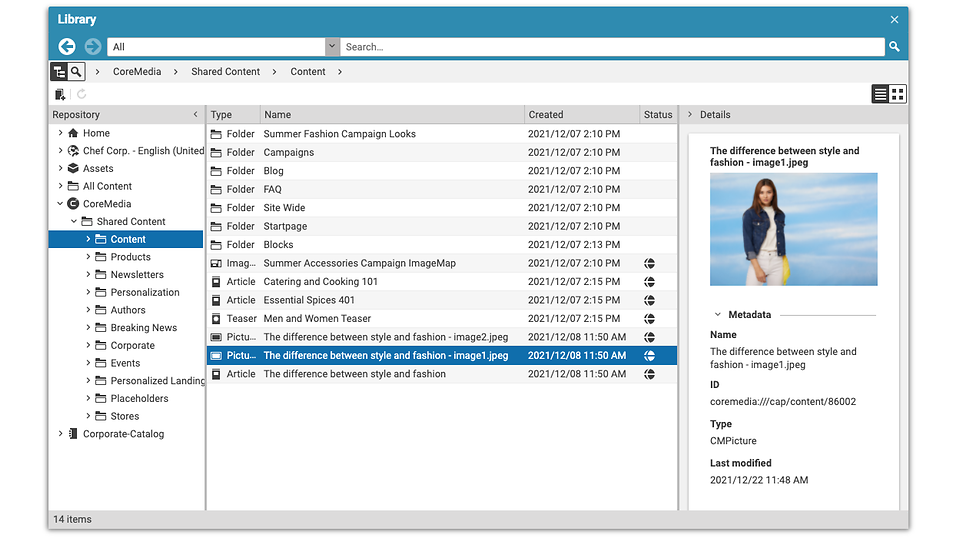
Task: Switch to repository tree mode icon
Action: pos(59,72)
